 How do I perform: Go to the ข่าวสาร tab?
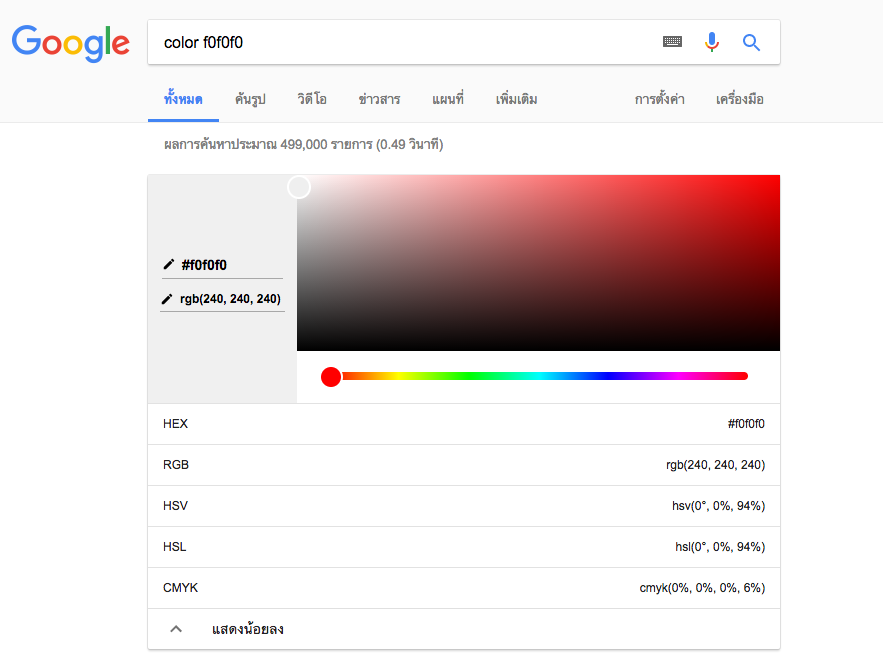point(380,99)
